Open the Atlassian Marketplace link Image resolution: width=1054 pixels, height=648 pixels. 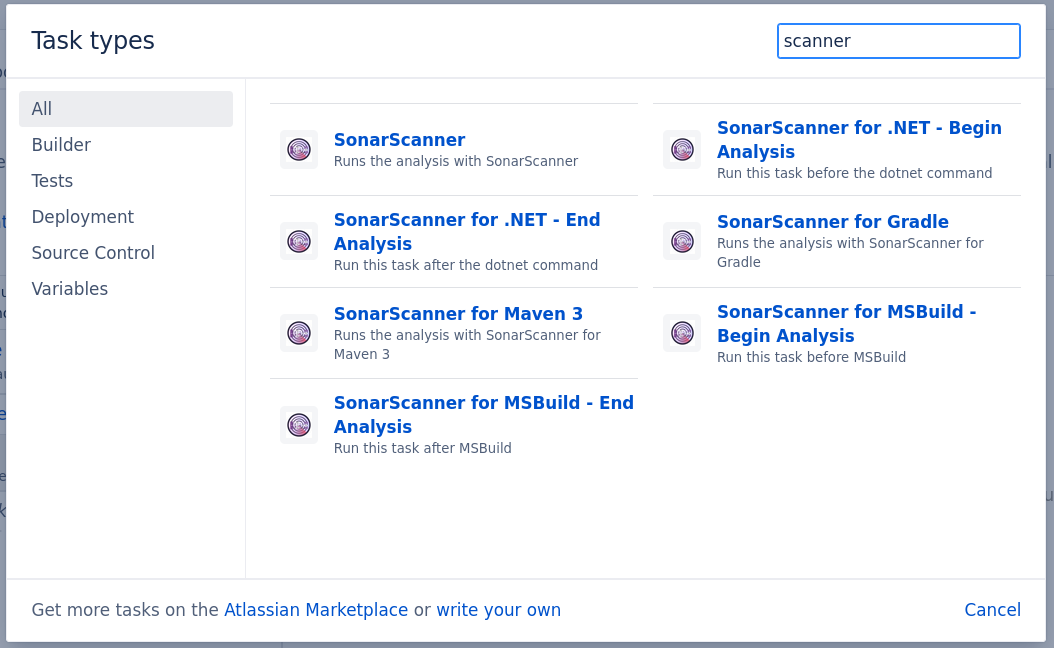[316, 610]
